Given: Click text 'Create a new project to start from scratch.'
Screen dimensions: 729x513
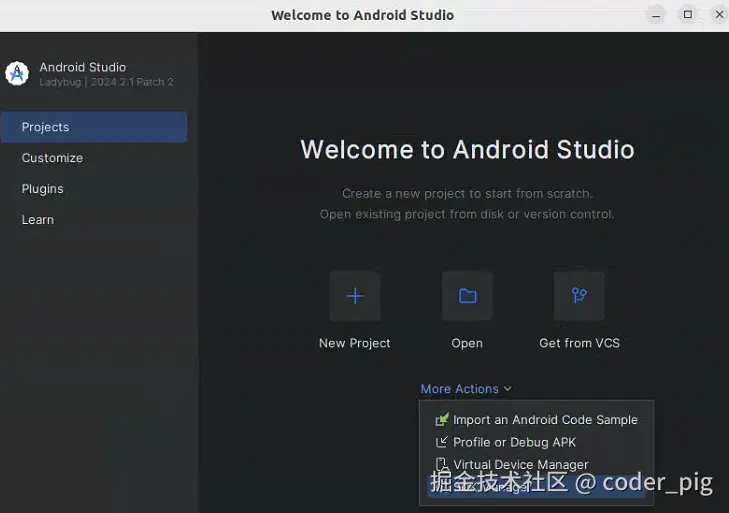Looking at the screenshot, I should (467, 193).
